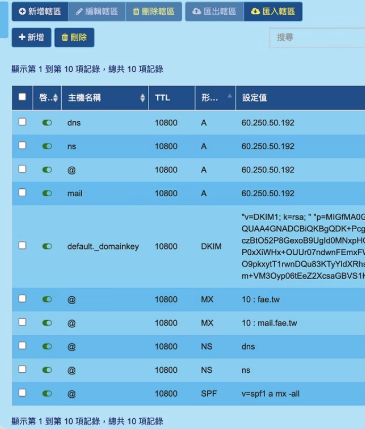
Task: Select the checkbox for the dns A record
Action: coord(22,122)
